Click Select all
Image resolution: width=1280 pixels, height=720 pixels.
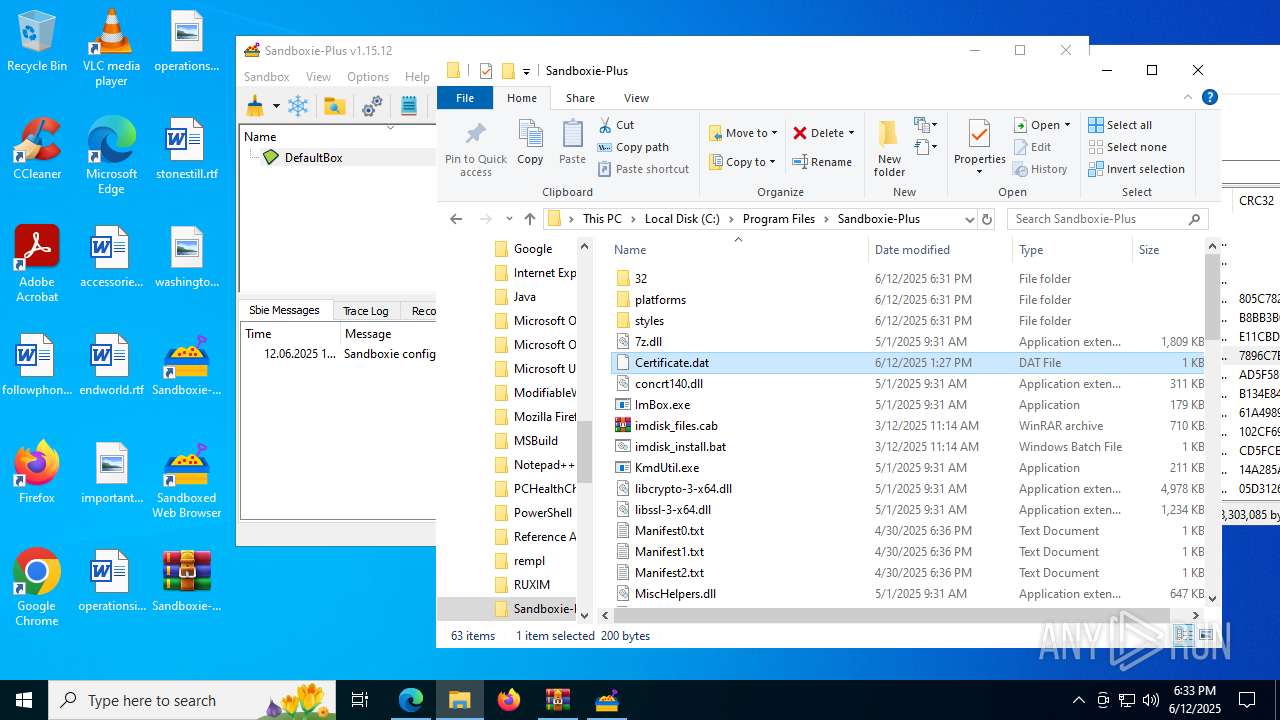coord(1120,125)
